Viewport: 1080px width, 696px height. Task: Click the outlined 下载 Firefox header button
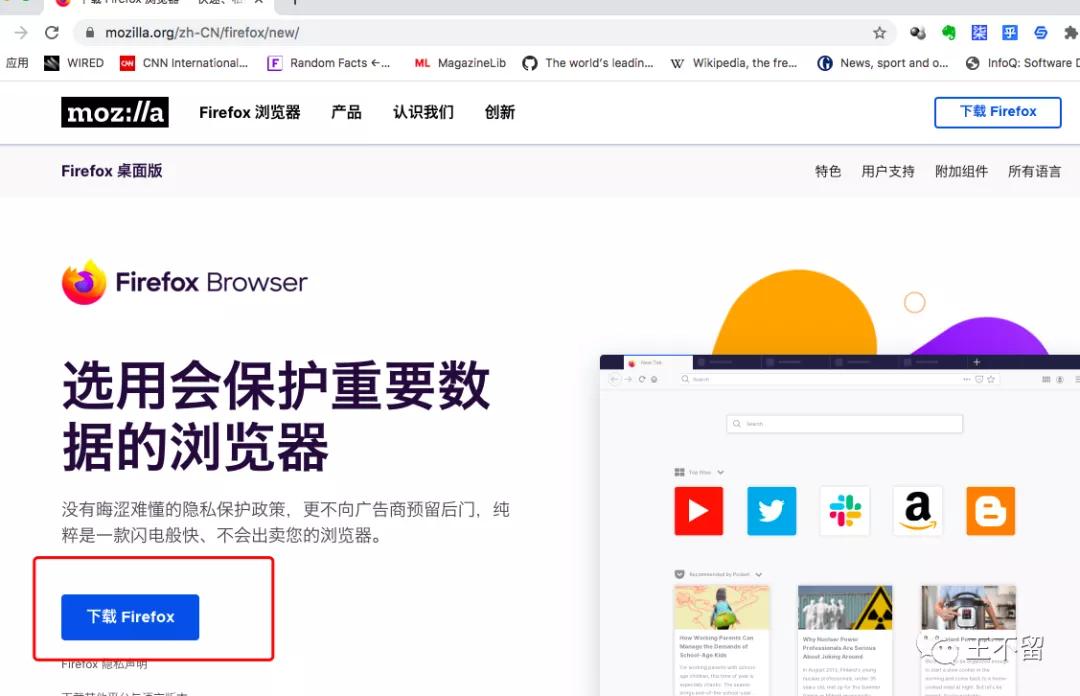click(997, 112)
